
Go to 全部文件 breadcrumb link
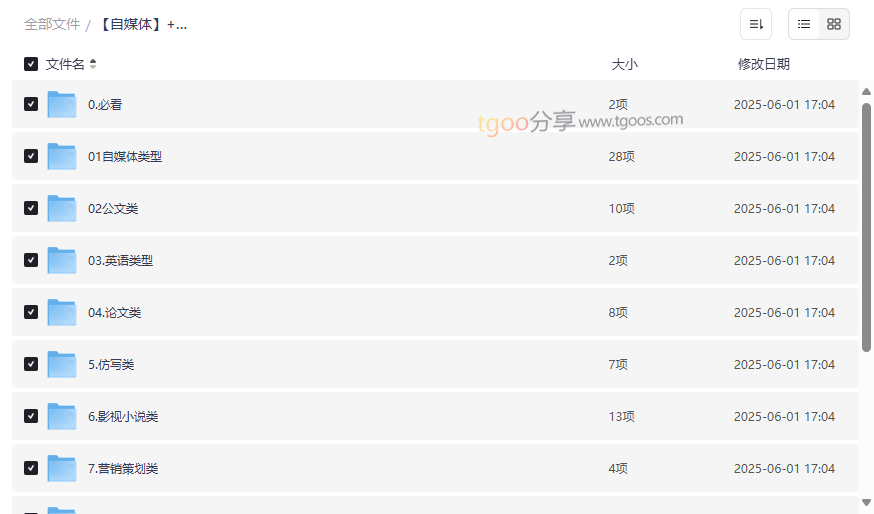tap(52, 24)
